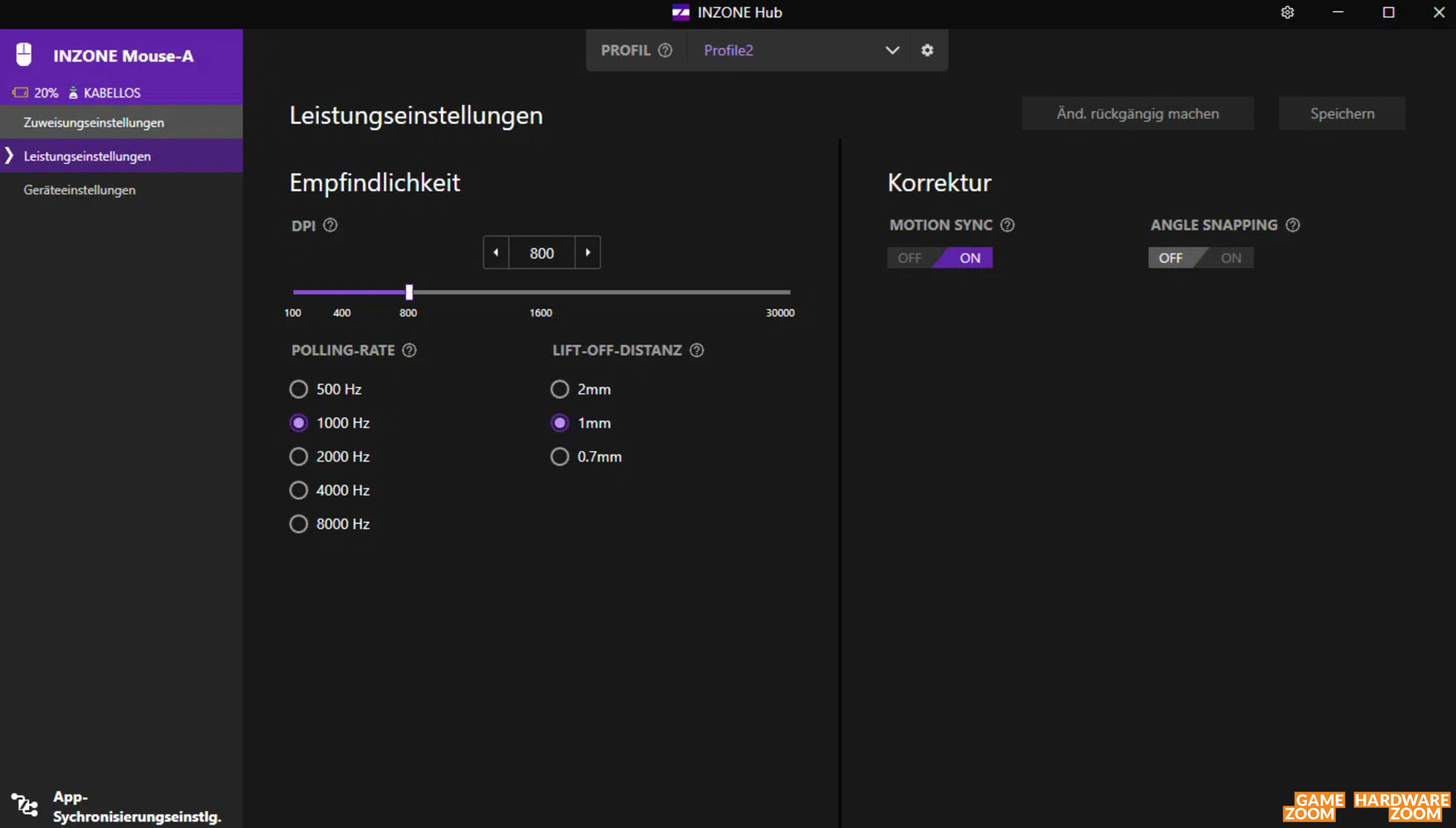Show help for DPI

[331, 226]
